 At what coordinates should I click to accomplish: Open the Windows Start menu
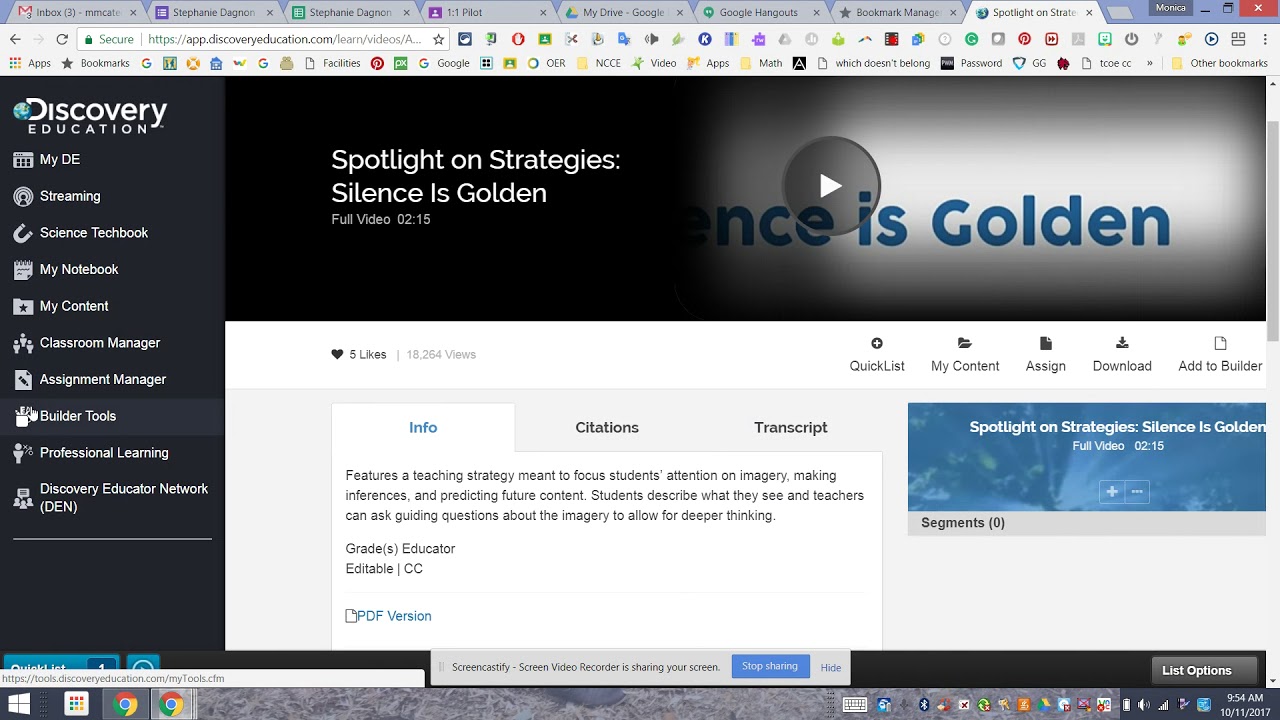[x=19, y=704]
